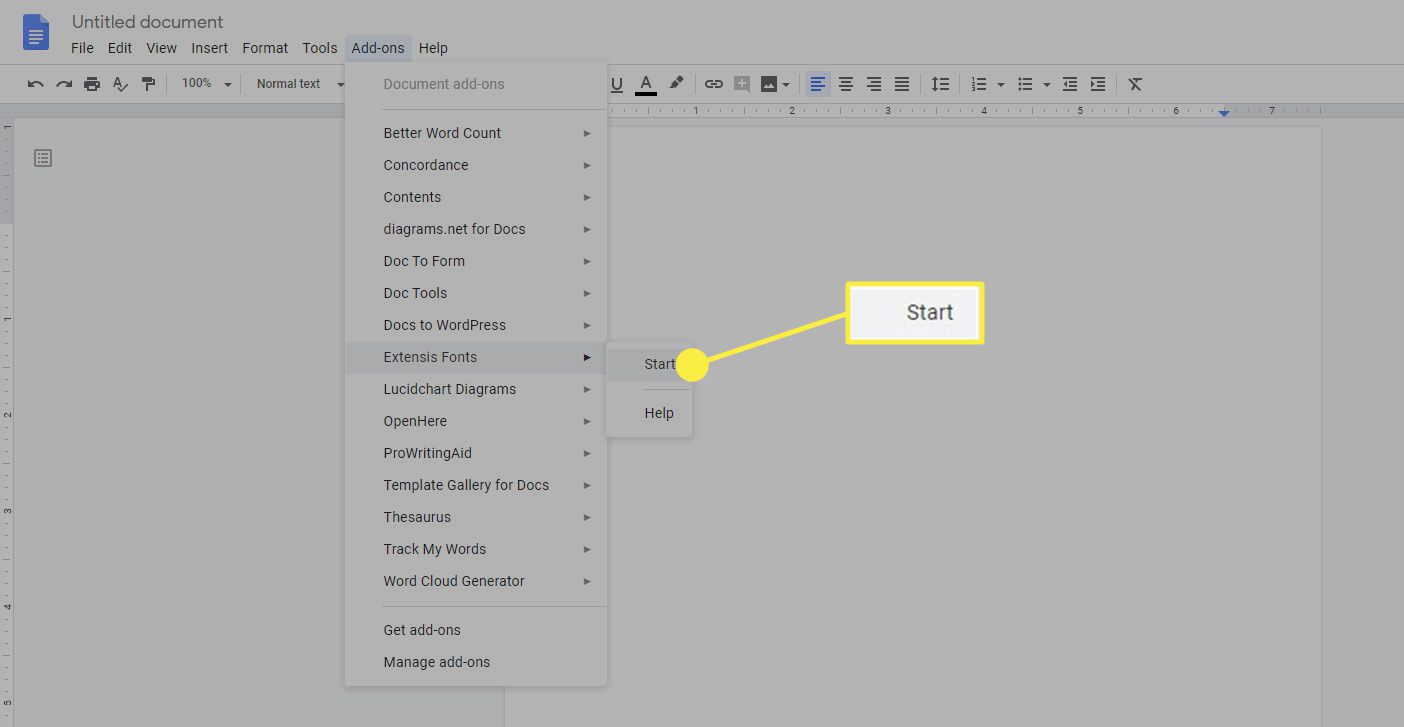
Task: Click the spell check icon
Action: (x=120, y=84)
